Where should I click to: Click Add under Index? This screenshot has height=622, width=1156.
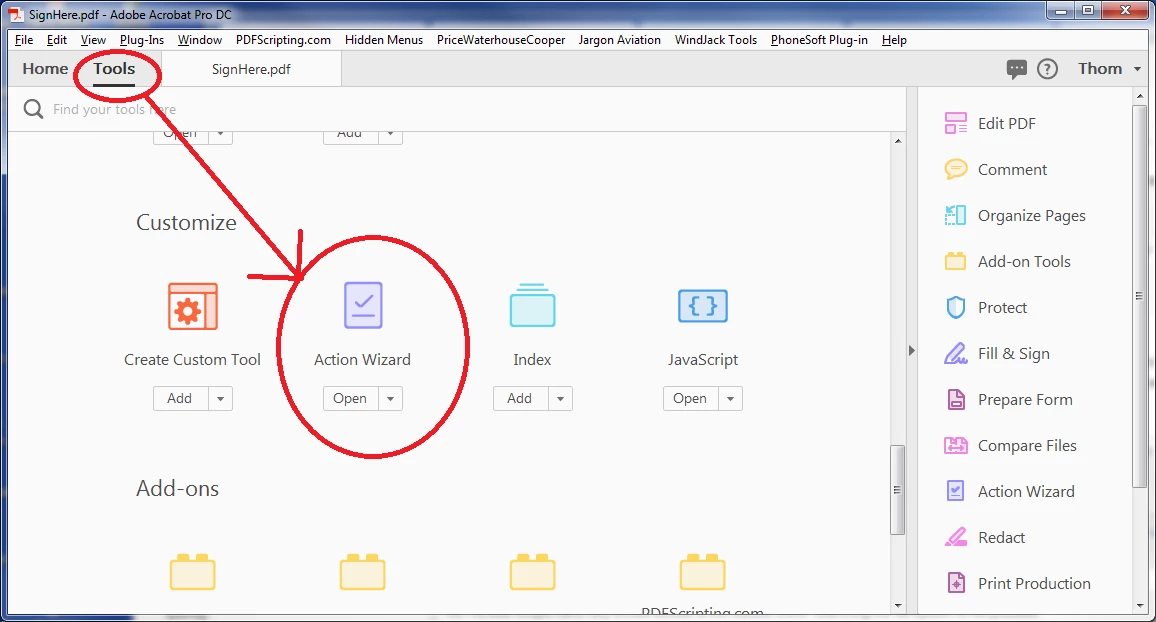520,399
